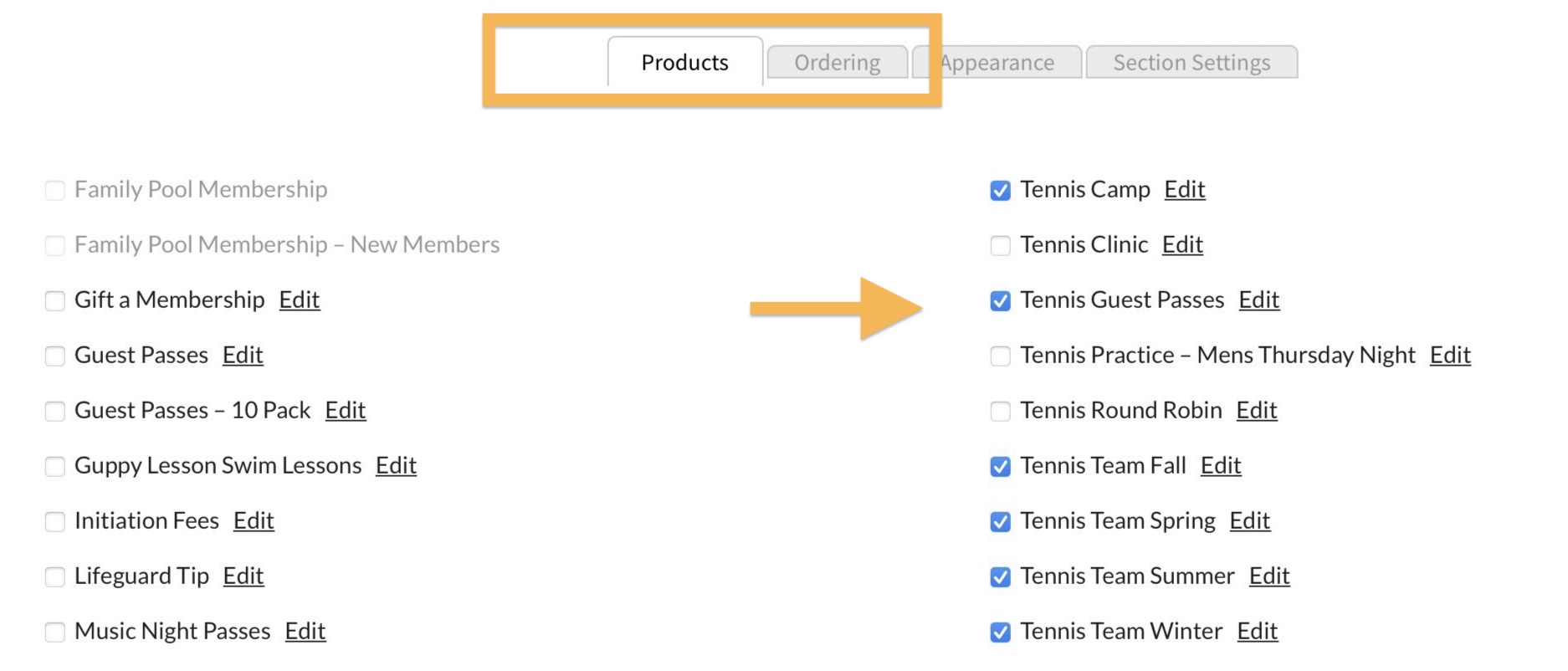Click Edit next to Music Night Passes
This screenshot has width=1568, height=671.
tap(305, 632)
